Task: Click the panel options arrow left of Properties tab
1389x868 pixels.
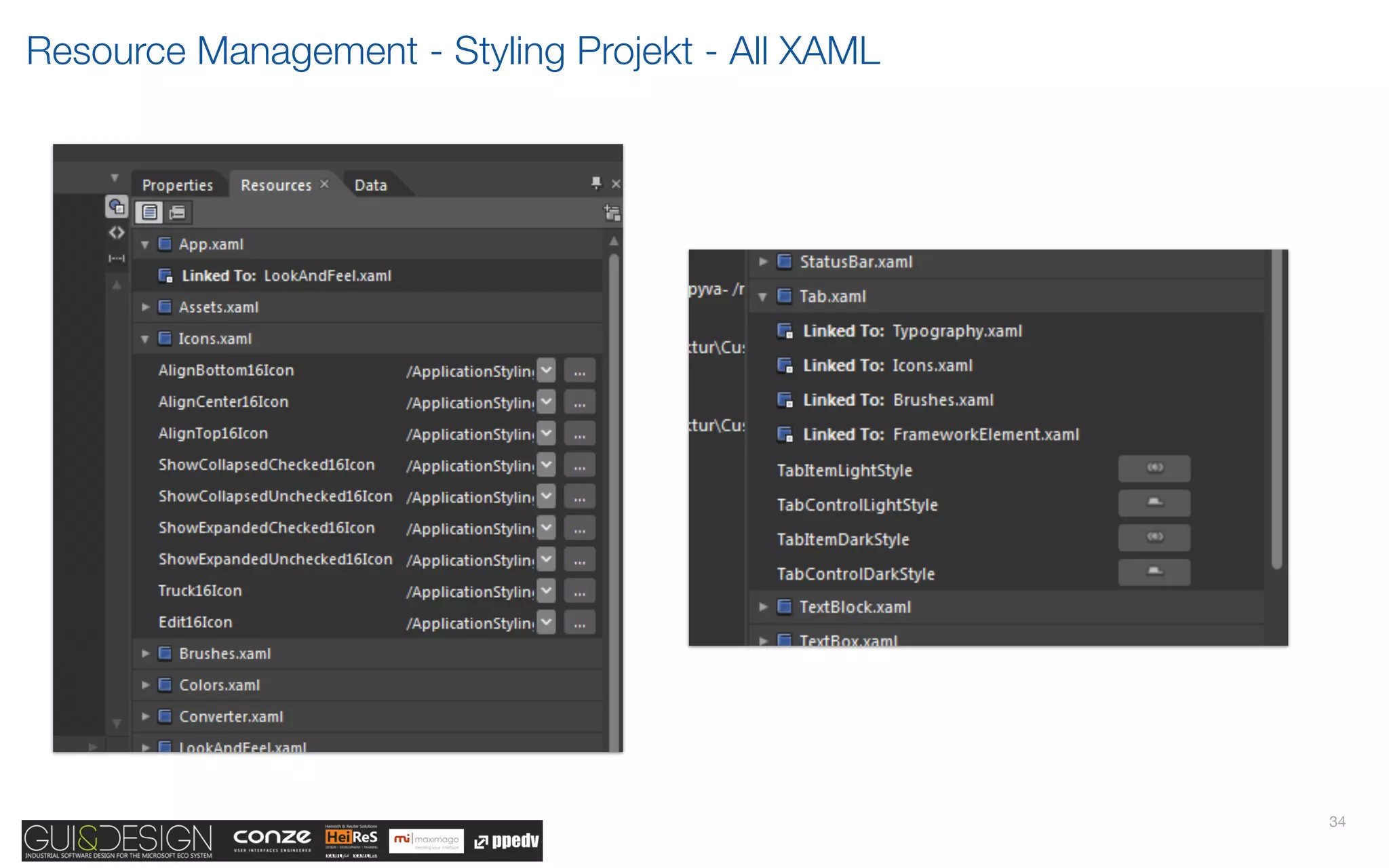Action: (x=115, y=178)
